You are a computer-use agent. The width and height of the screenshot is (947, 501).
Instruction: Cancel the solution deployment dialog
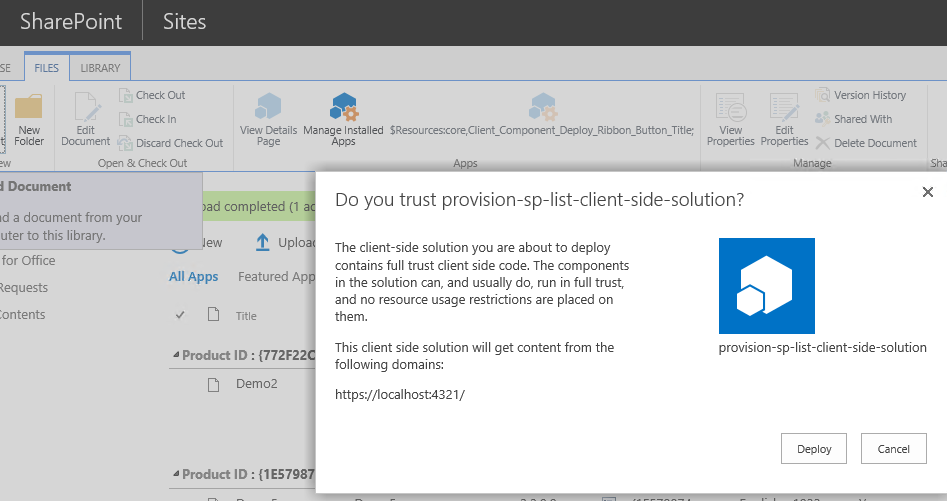(893, 448)
